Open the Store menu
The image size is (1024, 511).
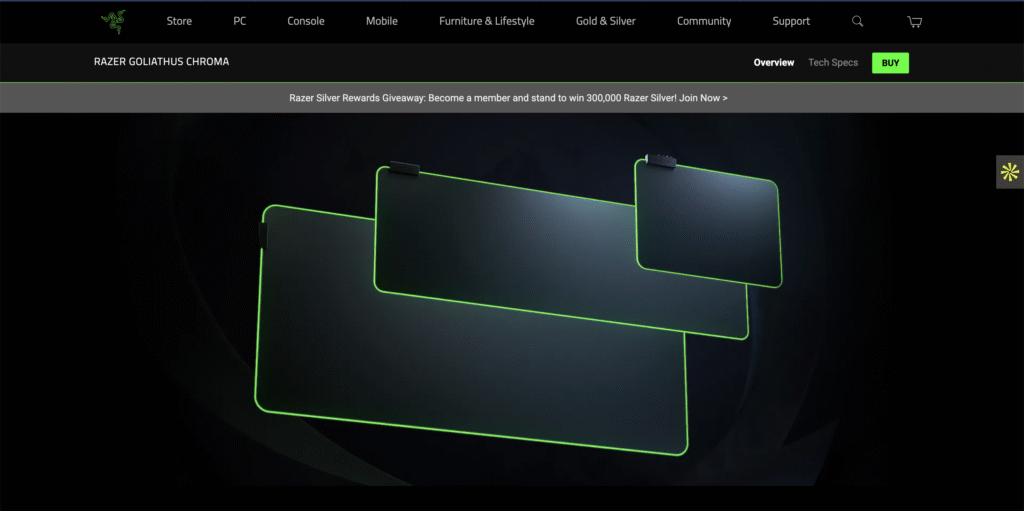coord(179,21)
